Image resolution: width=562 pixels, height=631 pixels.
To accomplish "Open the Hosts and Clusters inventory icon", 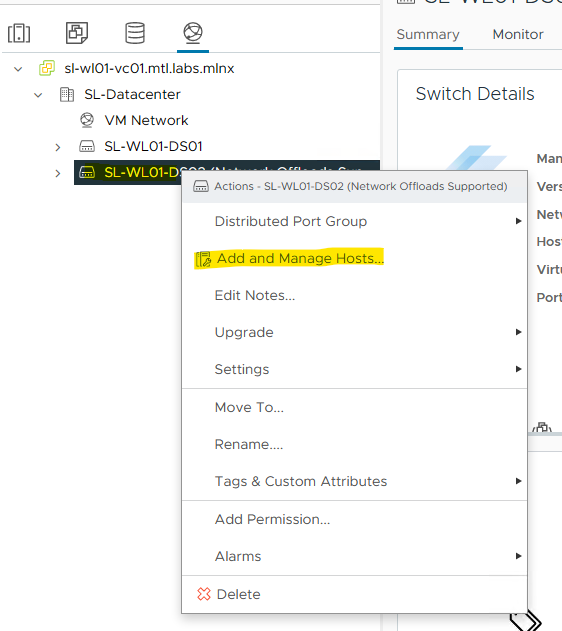I will (19, 33).
